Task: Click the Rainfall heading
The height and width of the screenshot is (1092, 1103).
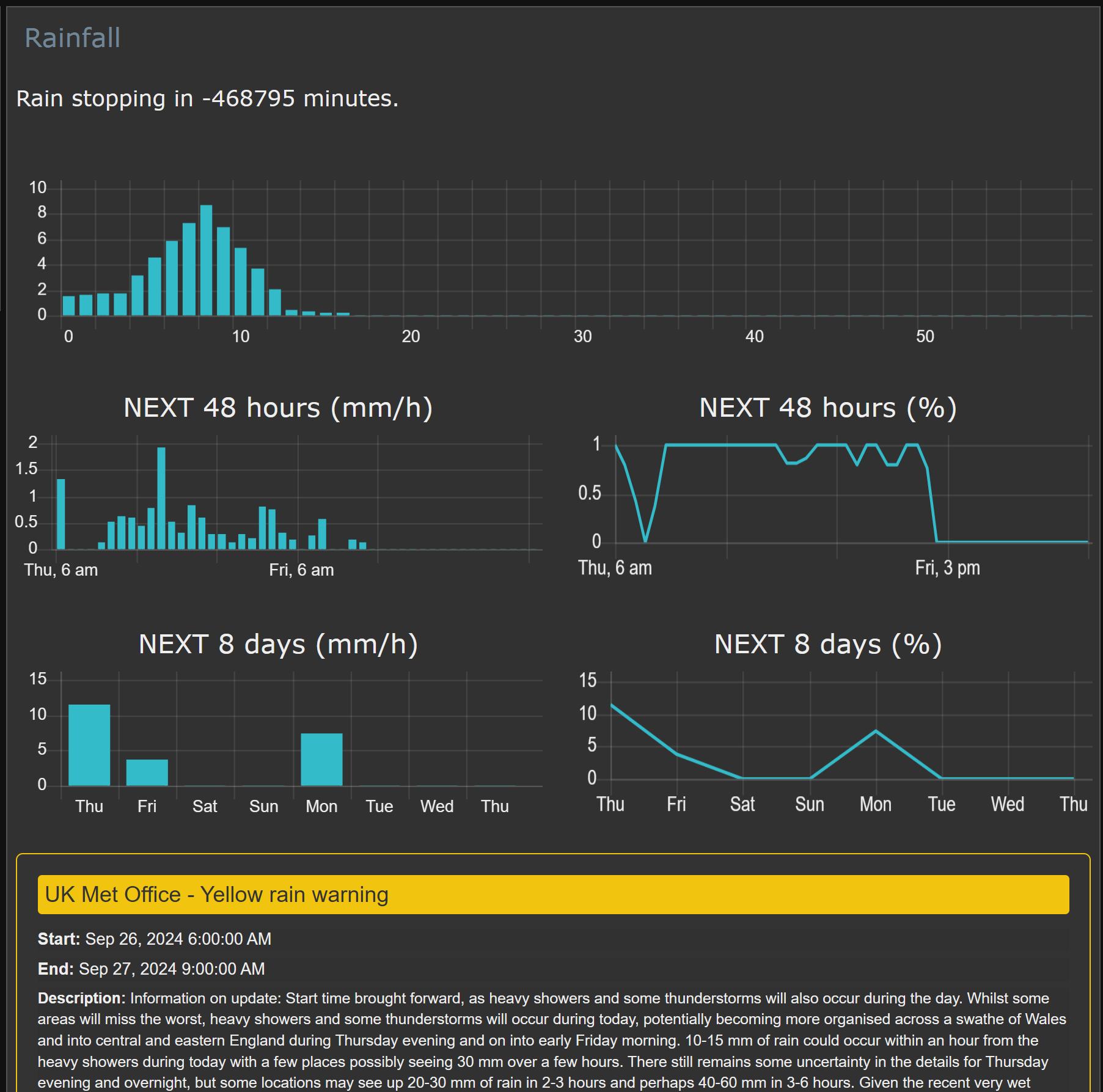Action: [x=72, y=38]
